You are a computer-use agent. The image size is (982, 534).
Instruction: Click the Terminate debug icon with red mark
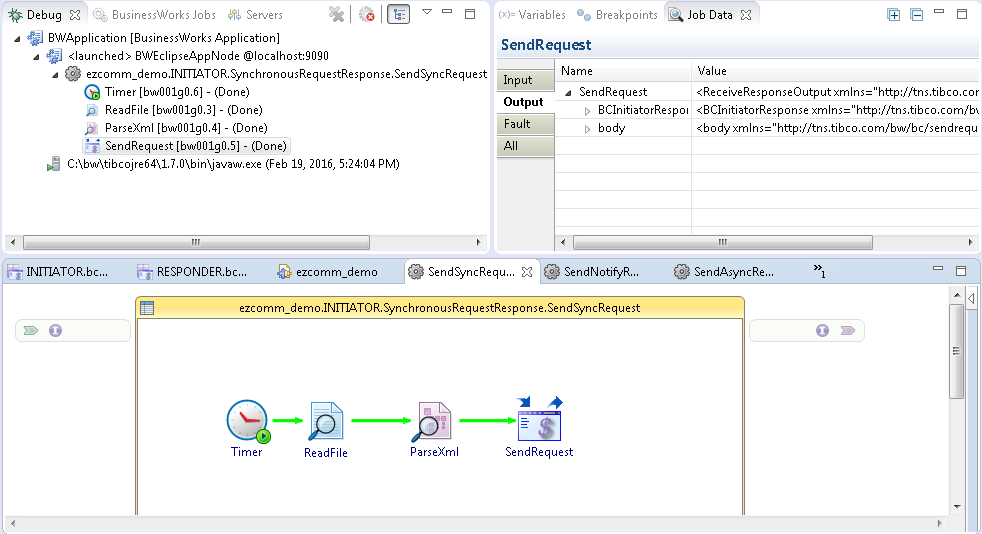[367, 14]
